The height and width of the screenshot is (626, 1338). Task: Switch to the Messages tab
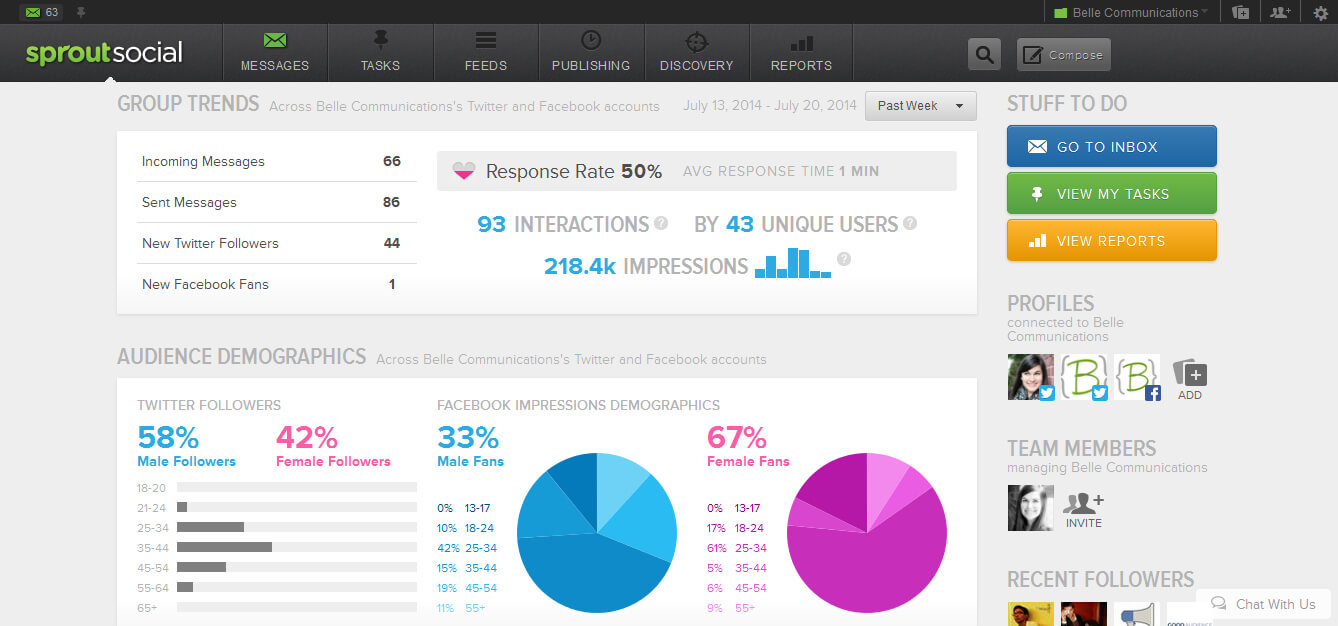click(275, 53)
